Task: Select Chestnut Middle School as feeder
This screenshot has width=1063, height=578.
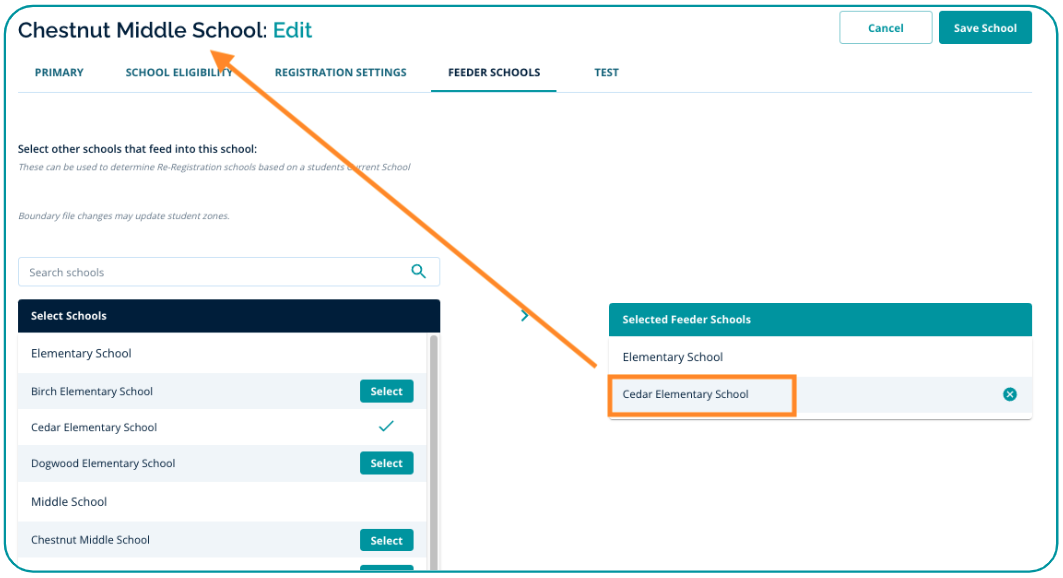Action: (386, 541)
